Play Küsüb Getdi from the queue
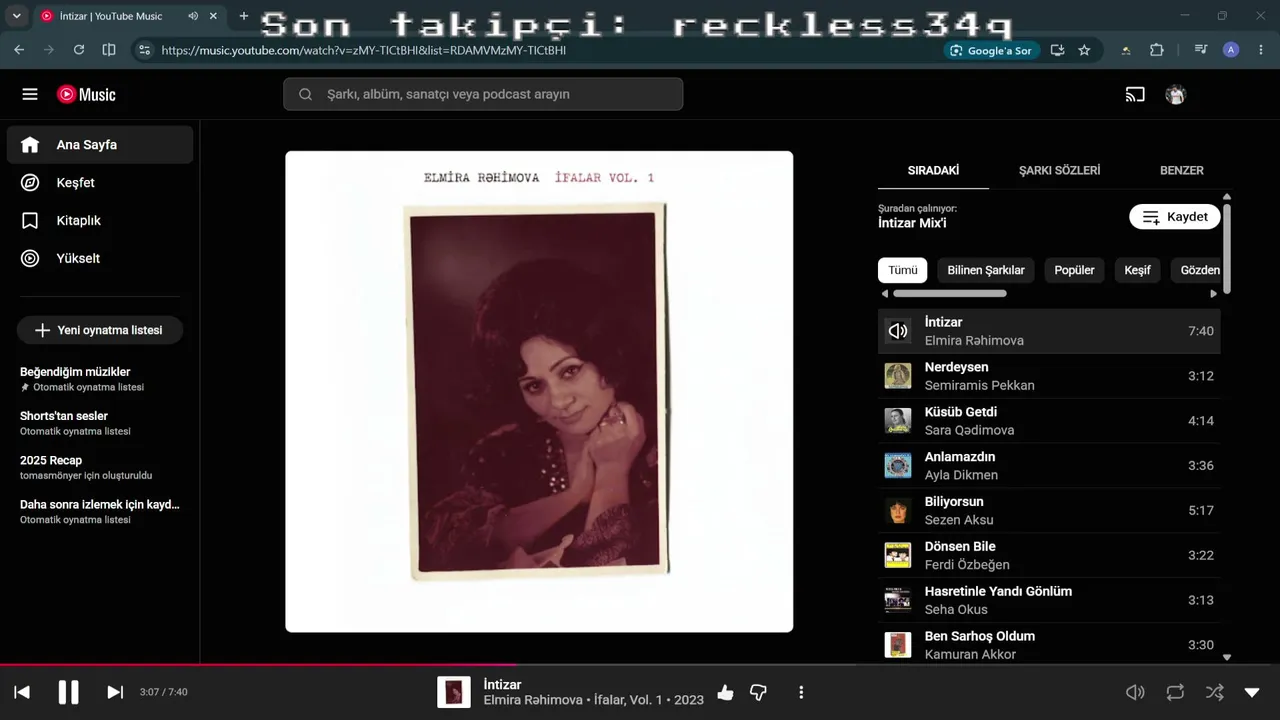Viewport: 1280px width, 720px height. (1049, 421)
